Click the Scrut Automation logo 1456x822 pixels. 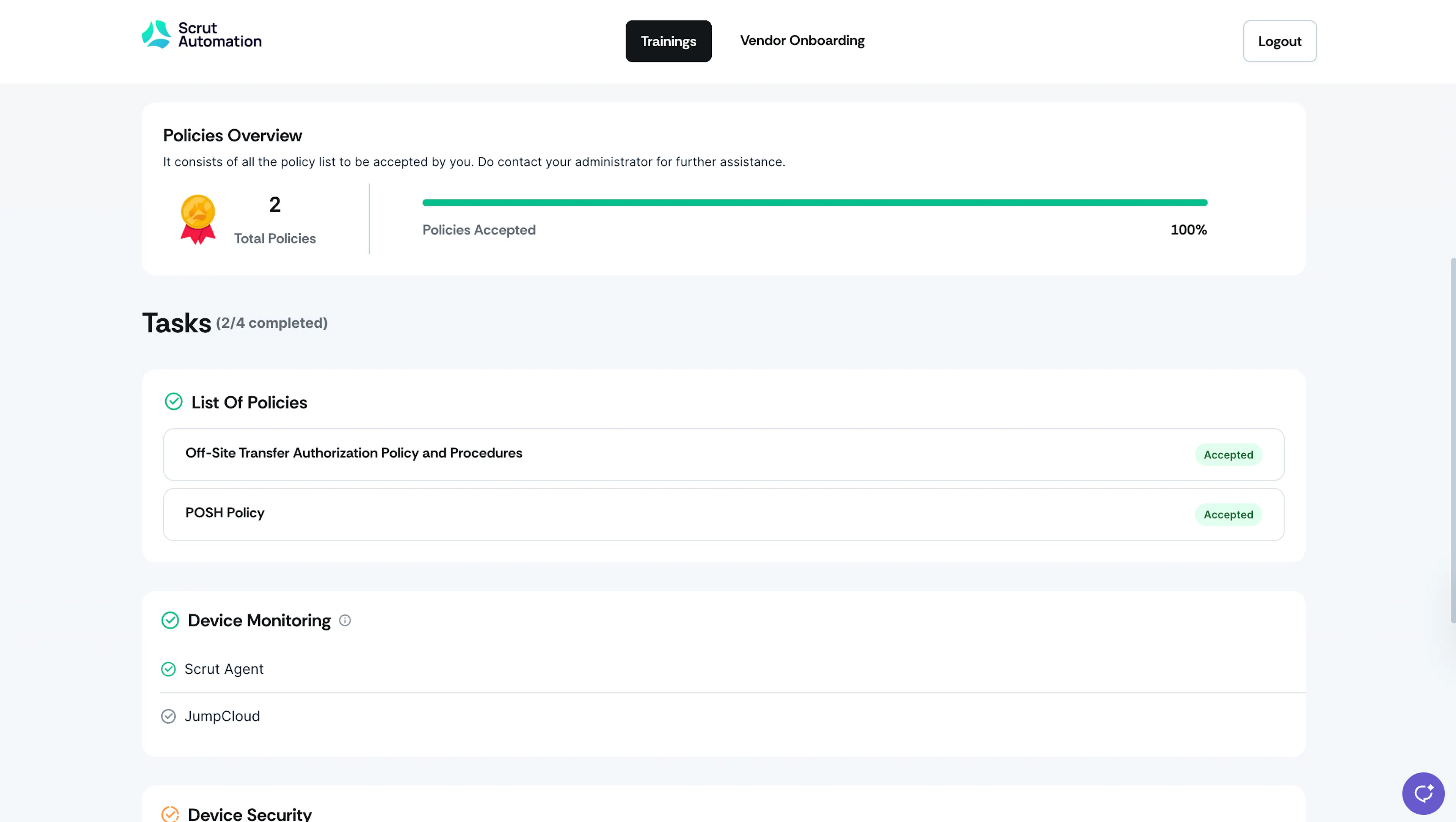click(x=202, y=35)
